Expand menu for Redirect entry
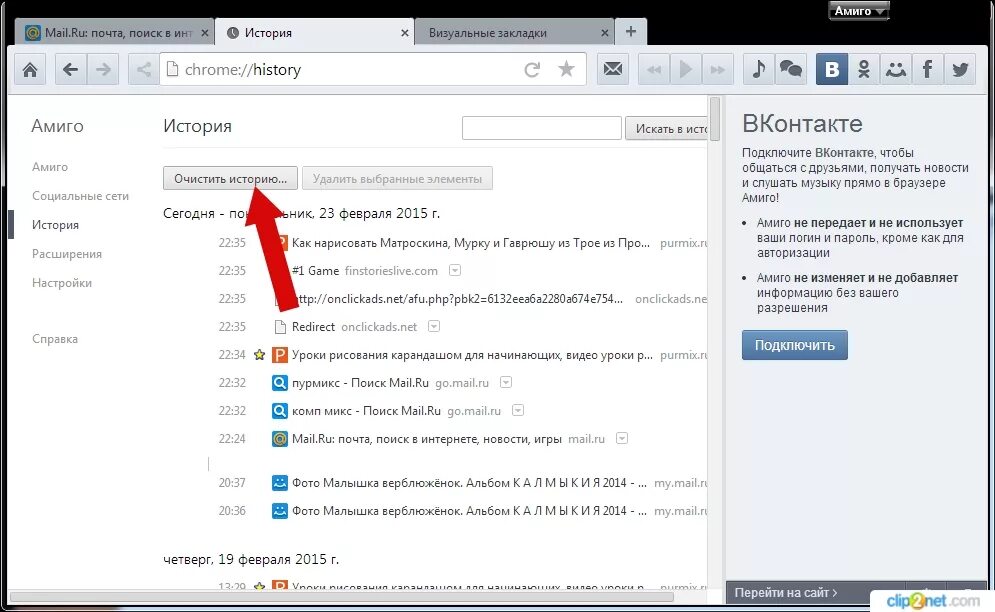This screenshot has width=995, height=612. pyautogui.click(x=434, y=326)
